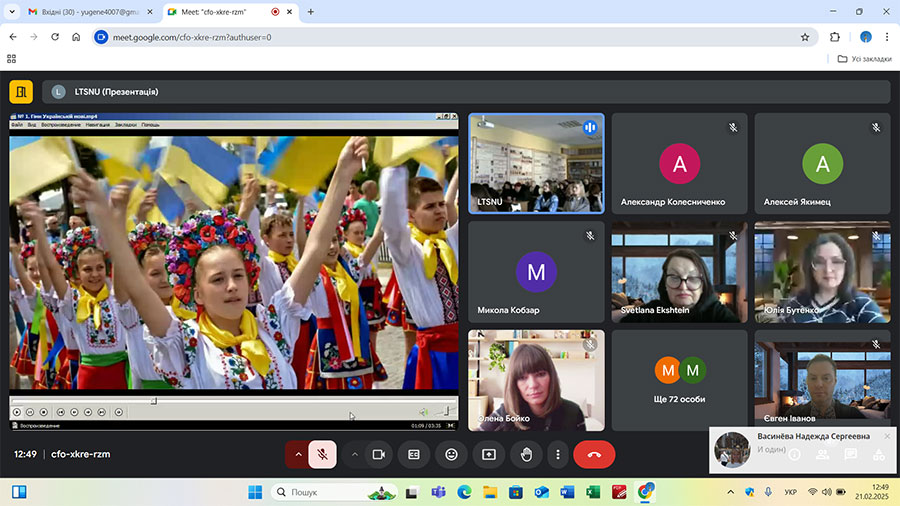Bookmark this page with the star icon
Viewport: 900px width, 506px height.
coord(805,37)
